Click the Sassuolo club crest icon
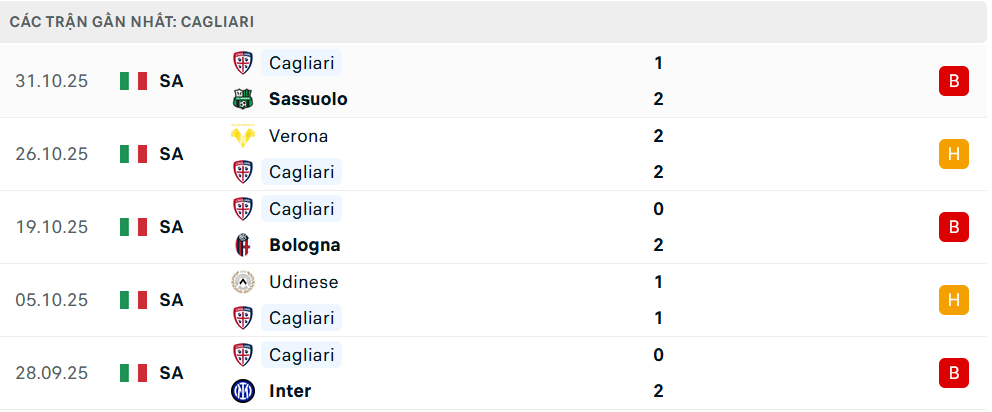 [242, 99]
